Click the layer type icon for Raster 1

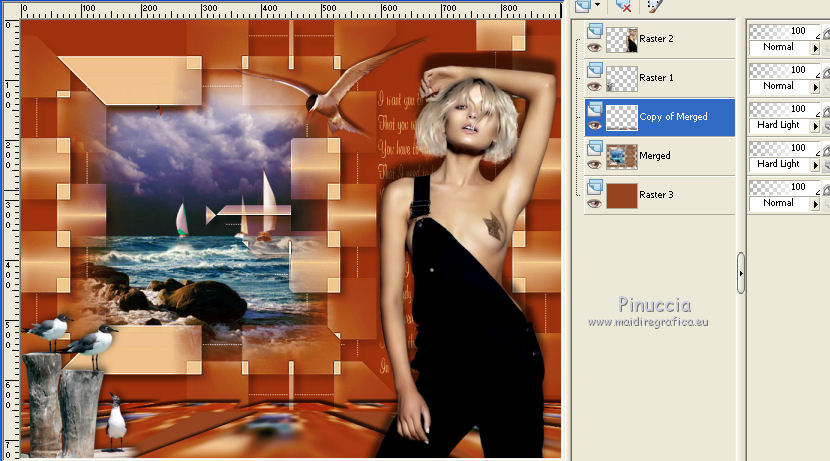point(594,70)
